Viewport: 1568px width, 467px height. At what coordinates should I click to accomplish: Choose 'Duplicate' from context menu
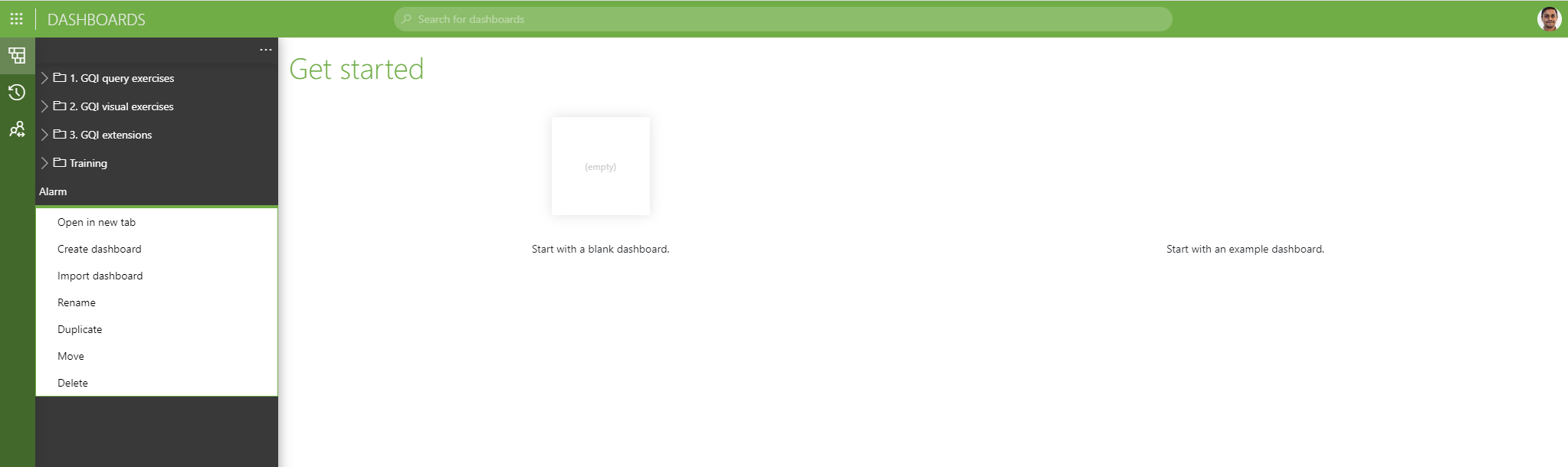pyautogui.click(x=156, y=329)
